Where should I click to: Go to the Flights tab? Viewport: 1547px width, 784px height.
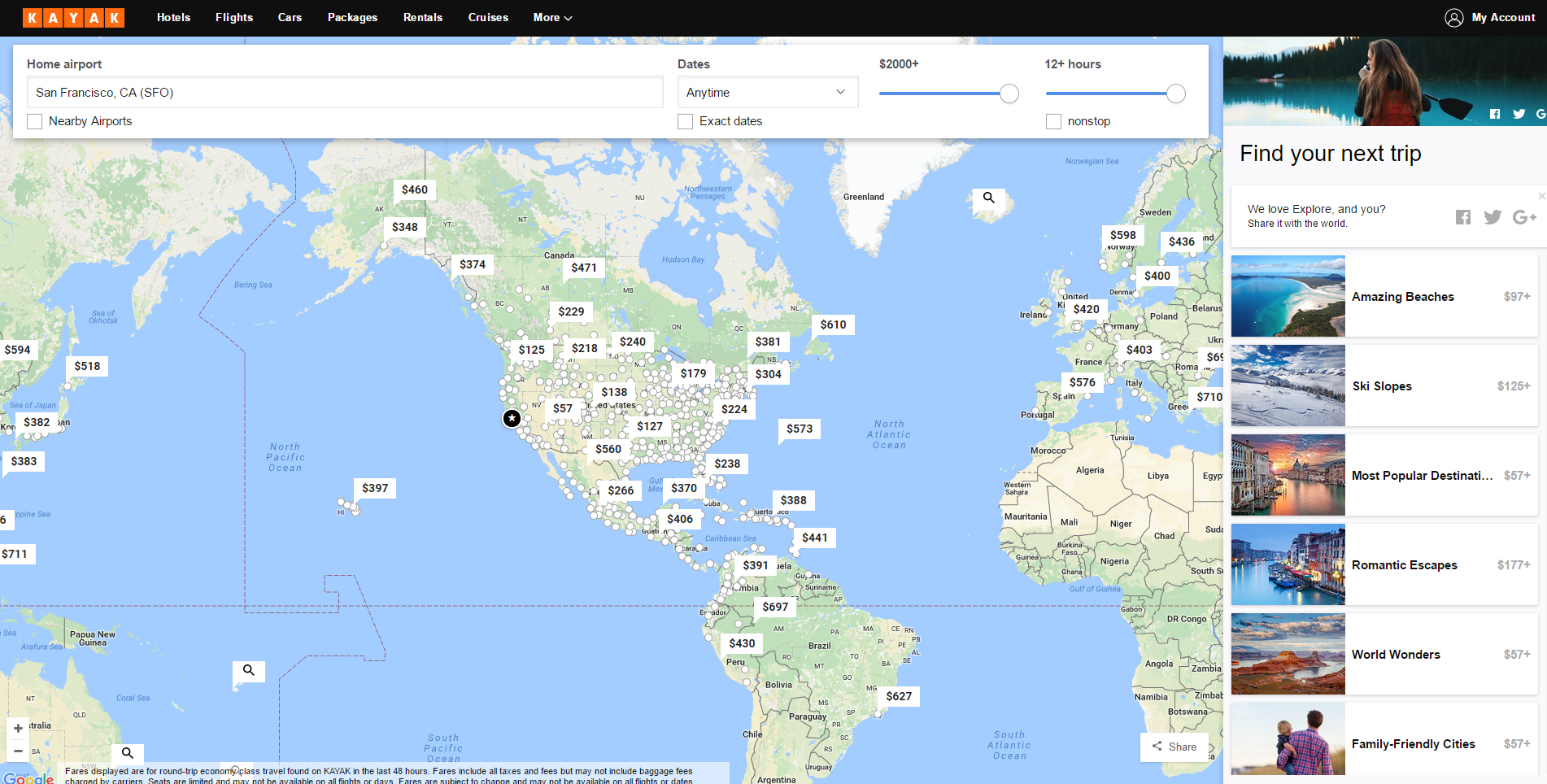pyautogui.click(x=234, y=17)
